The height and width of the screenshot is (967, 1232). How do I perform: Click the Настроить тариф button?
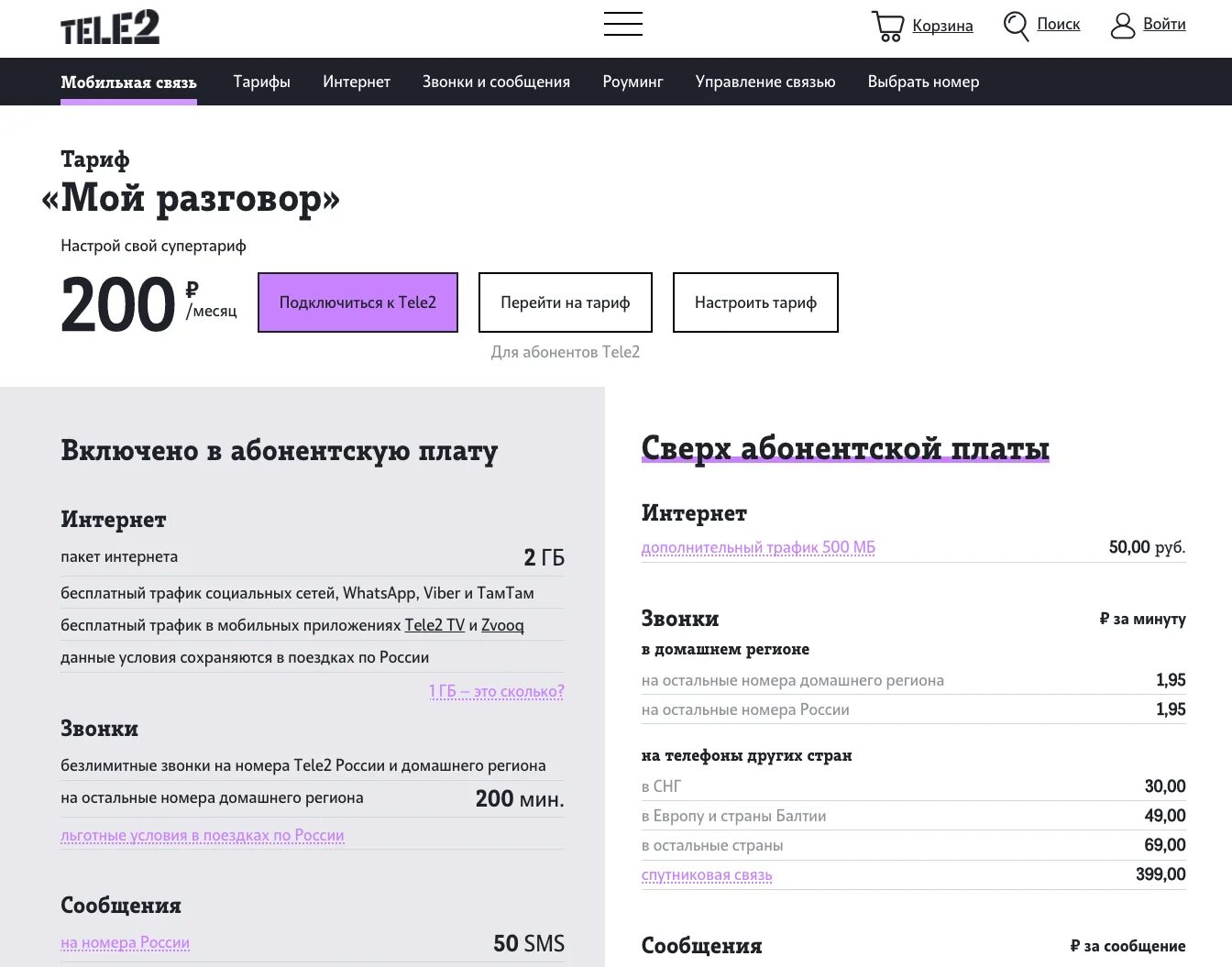point(755,302)
